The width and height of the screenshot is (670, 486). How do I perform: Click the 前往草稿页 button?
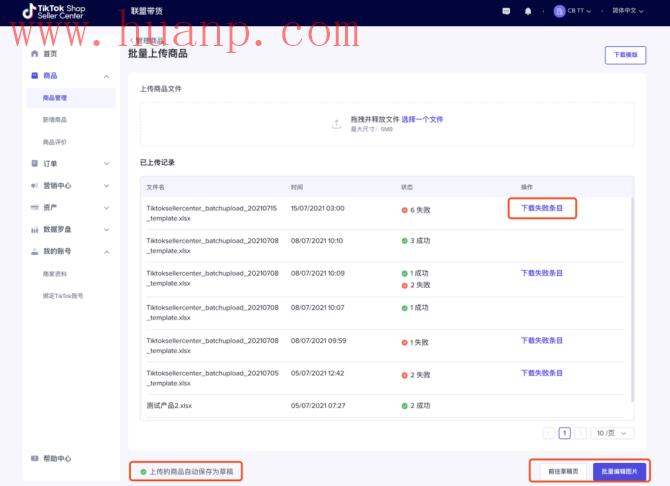563,471
